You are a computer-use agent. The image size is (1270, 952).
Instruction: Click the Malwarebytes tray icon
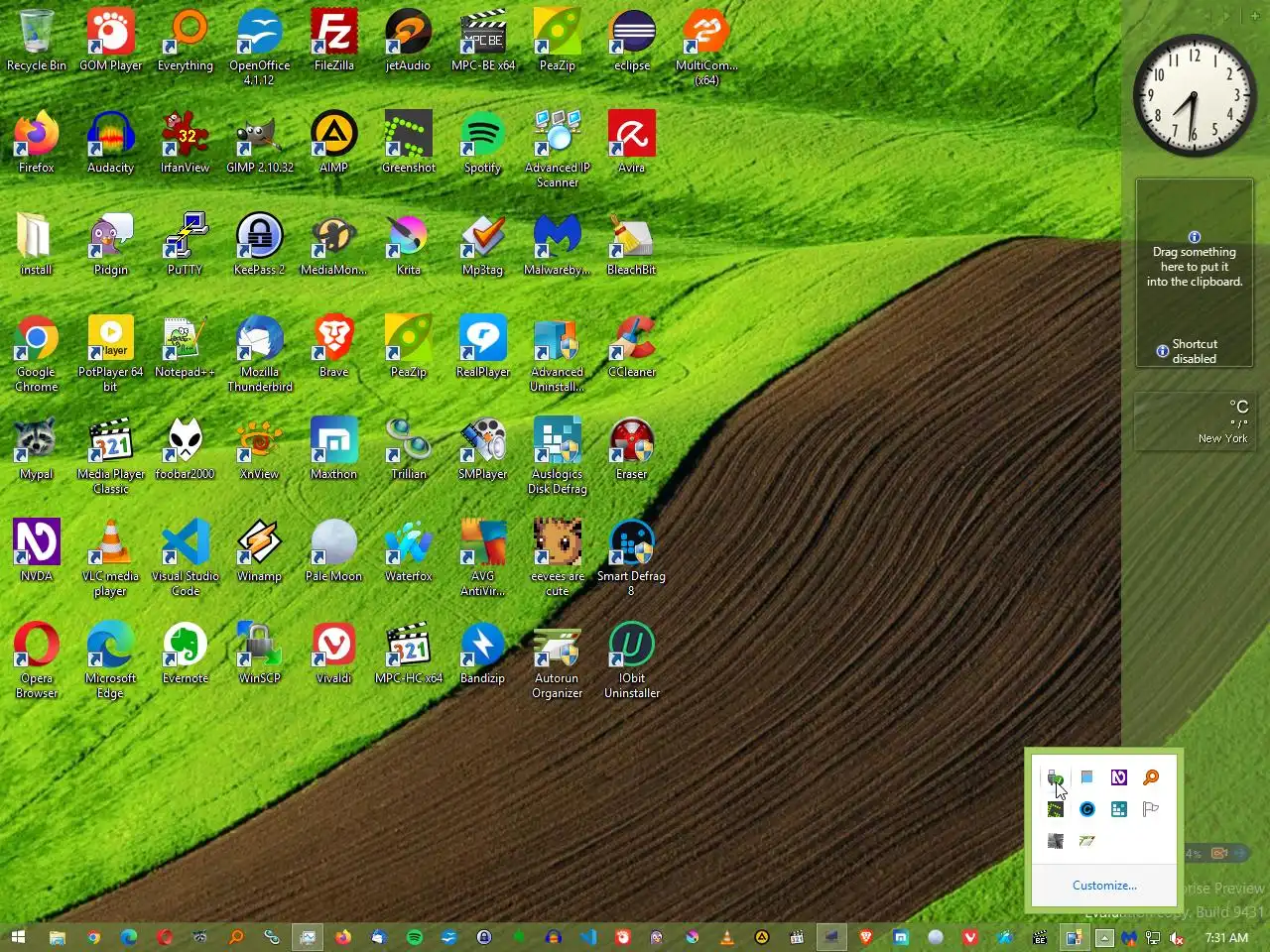point(1129,938)
